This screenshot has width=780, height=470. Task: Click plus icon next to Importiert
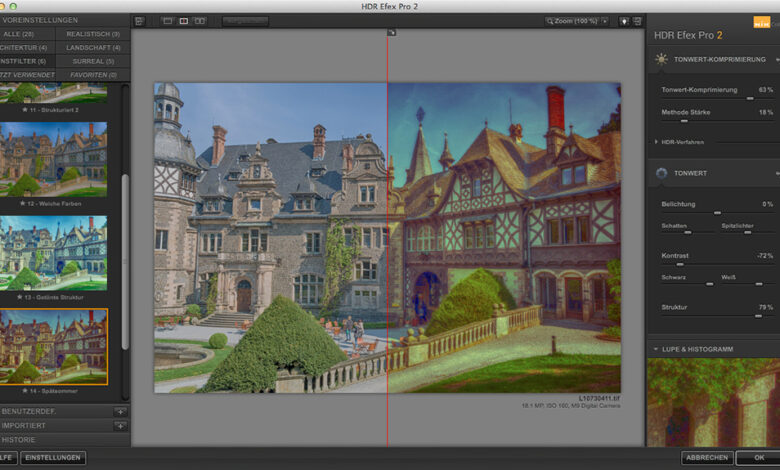click(x=119, y=425)
